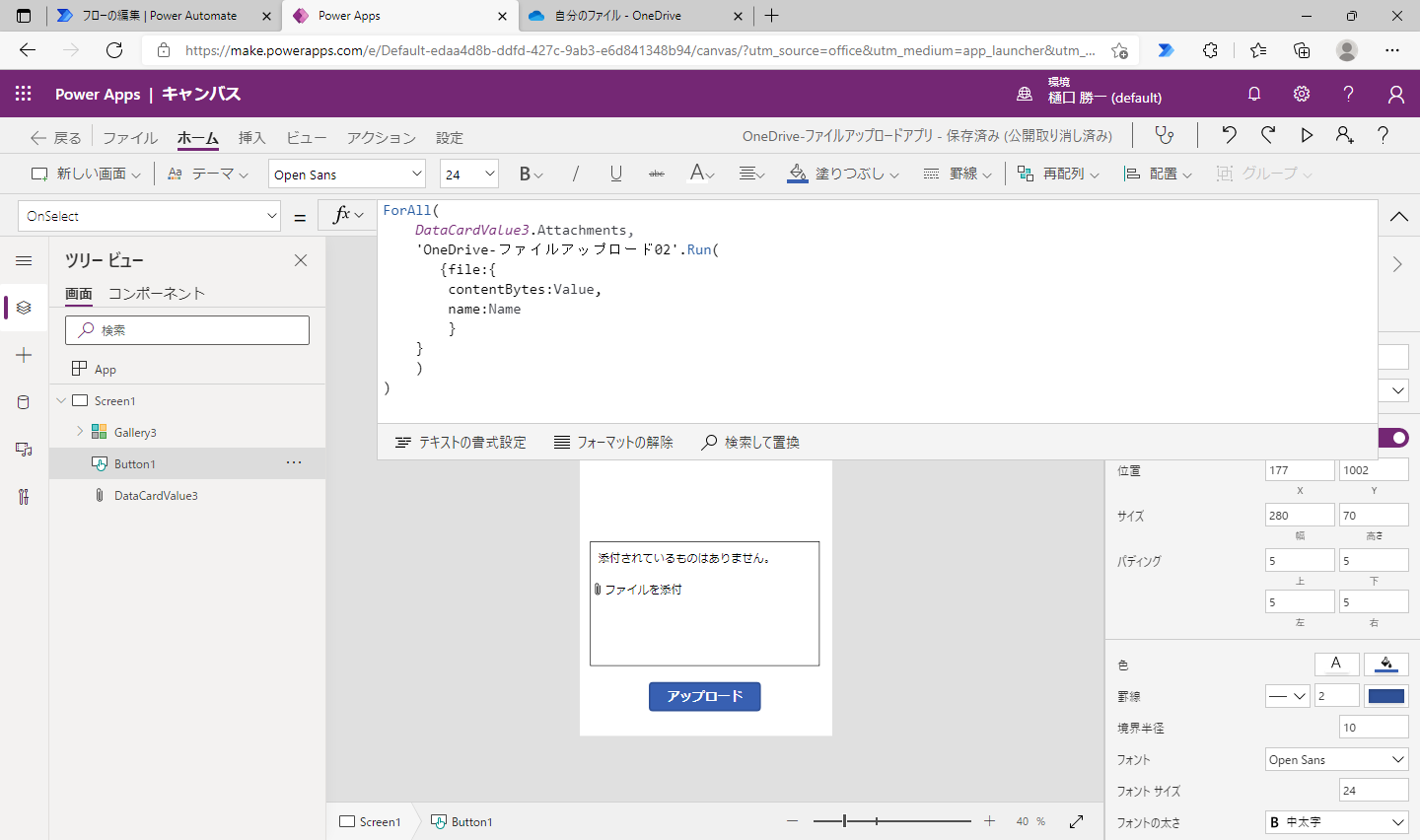Click アップロード button on canvas
1420x840 pixels.
704,696
